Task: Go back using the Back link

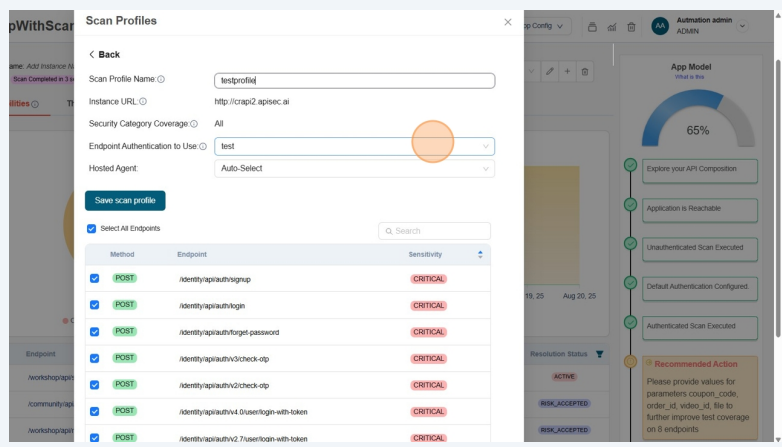Action: pyautogui.click(x=104, y=54)
